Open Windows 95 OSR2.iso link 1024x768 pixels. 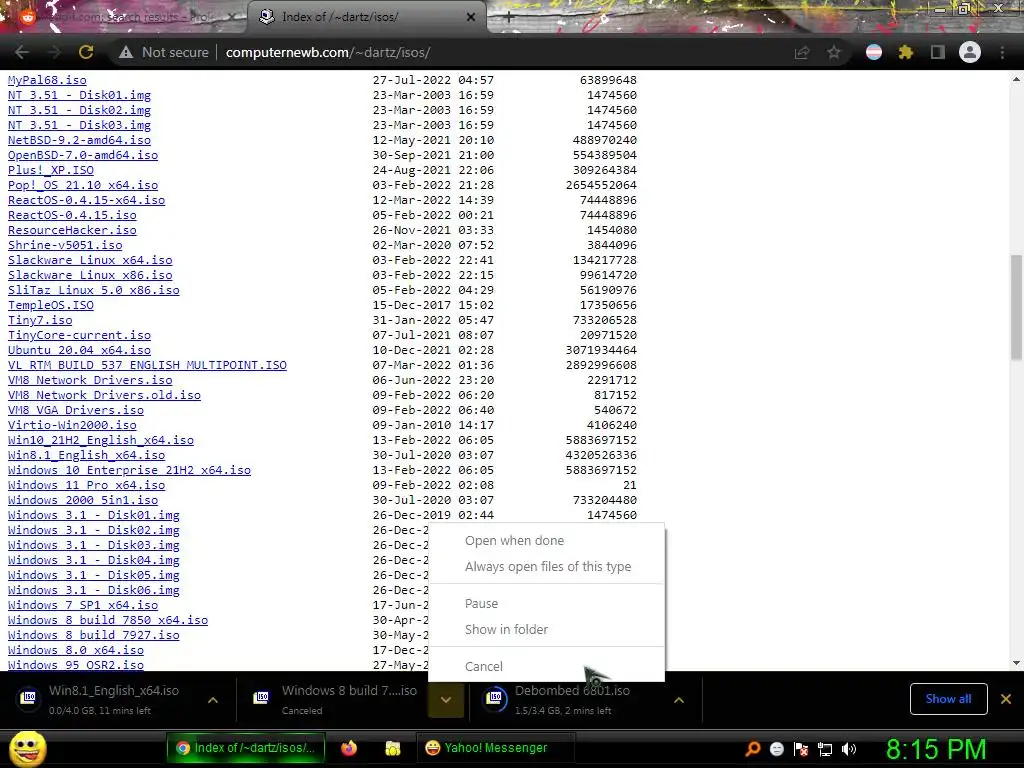tap(76, 665)
